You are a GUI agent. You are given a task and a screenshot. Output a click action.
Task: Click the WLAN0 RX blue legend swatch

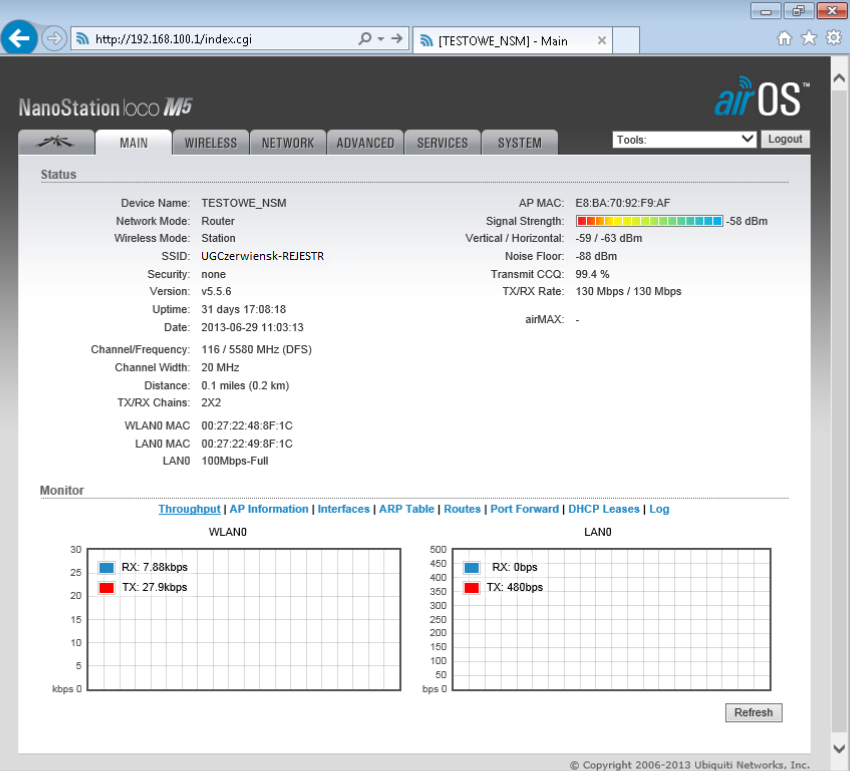click(x=106, y=568)
